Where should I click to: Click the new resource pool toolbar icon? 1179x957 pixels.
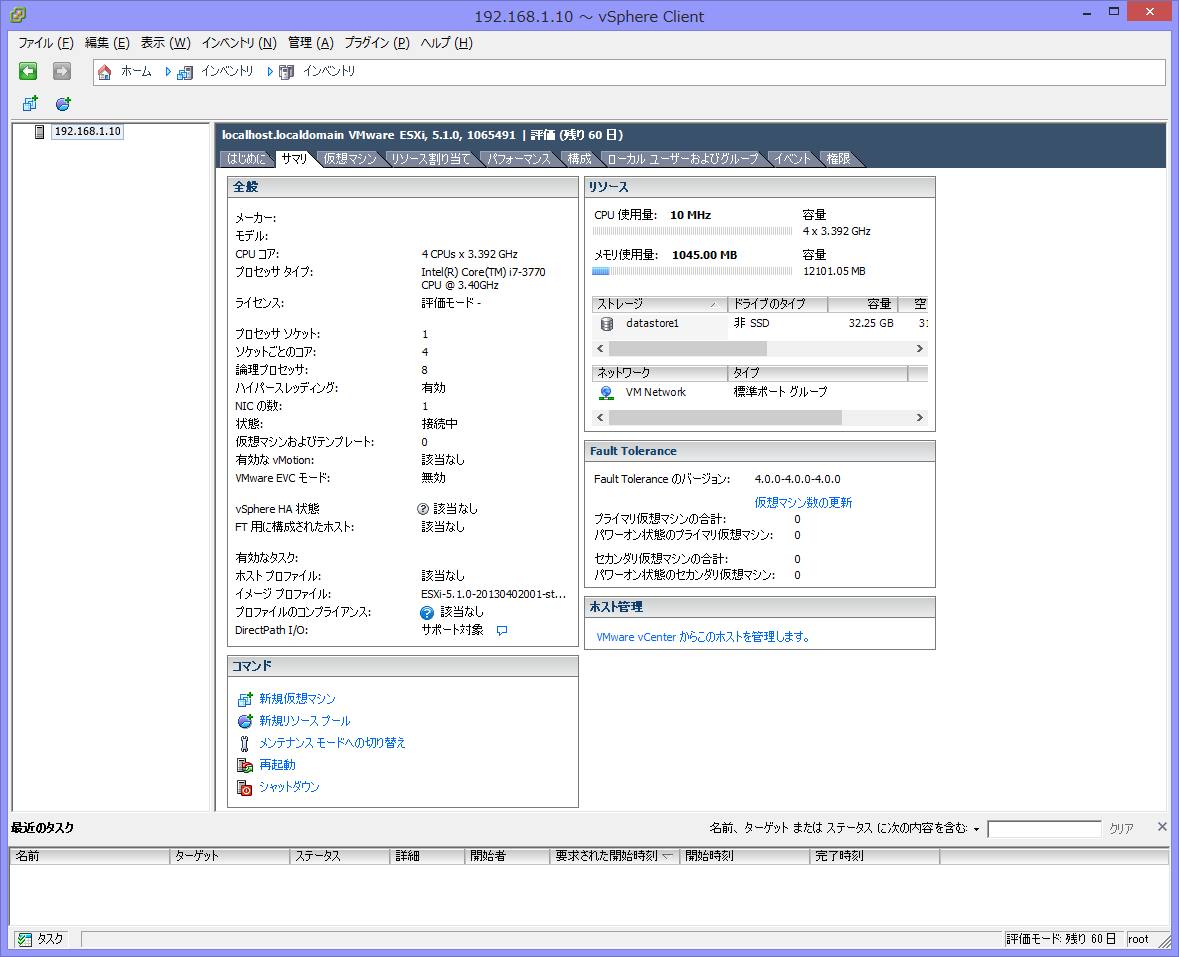[x=63, y=104]
